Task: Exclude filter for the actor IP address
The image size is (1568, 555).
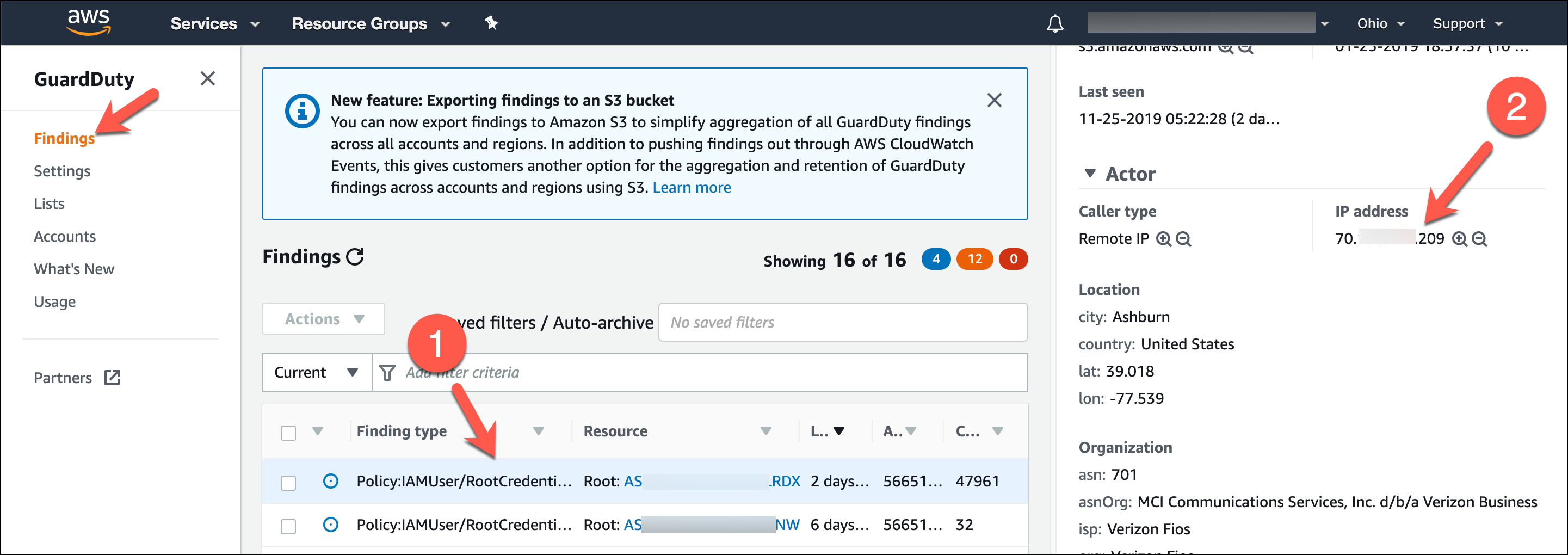Action: point(1479,239)
